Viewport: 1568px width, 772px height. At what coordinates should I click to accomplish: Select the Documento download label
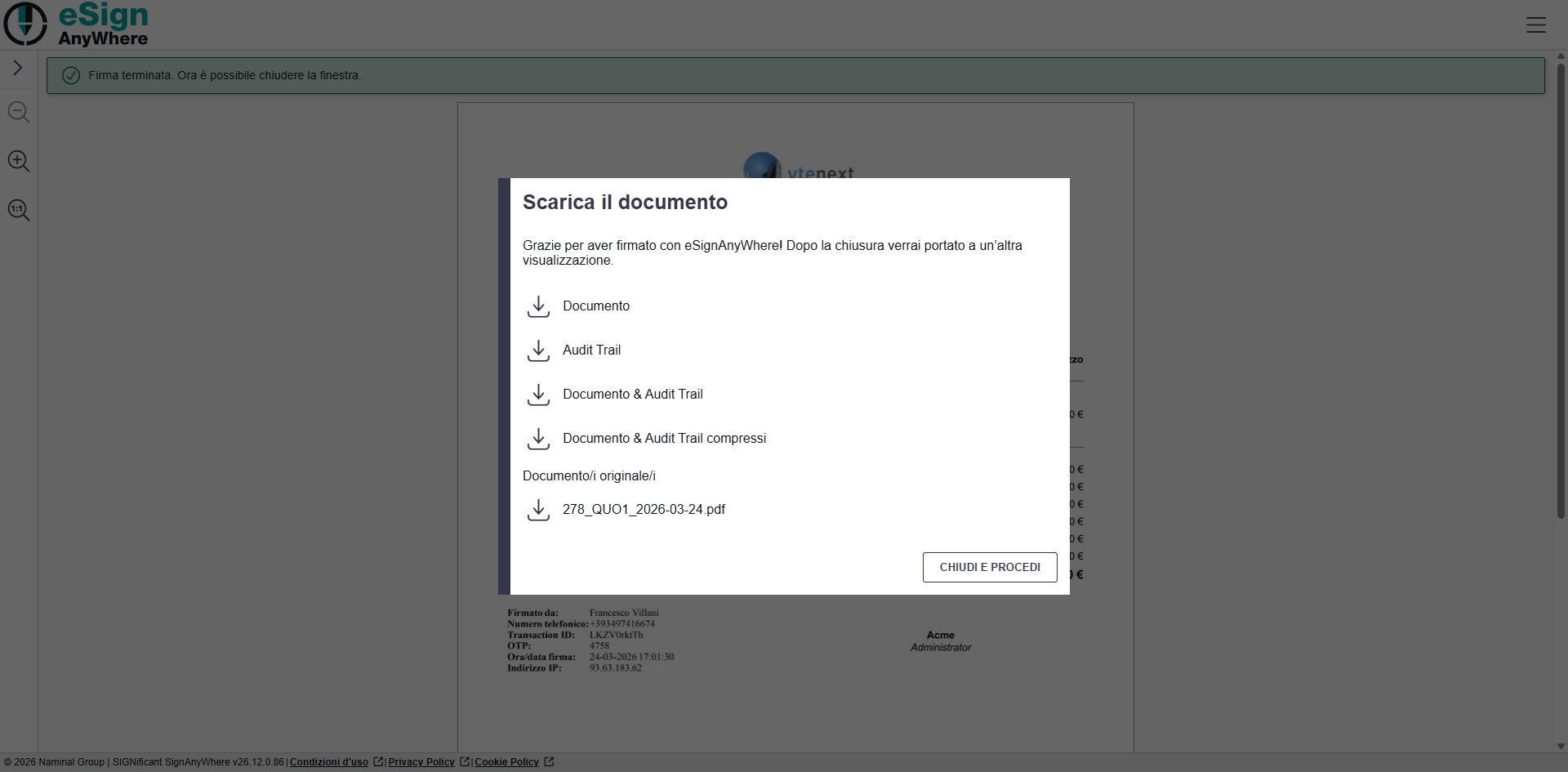click(596, 306)
